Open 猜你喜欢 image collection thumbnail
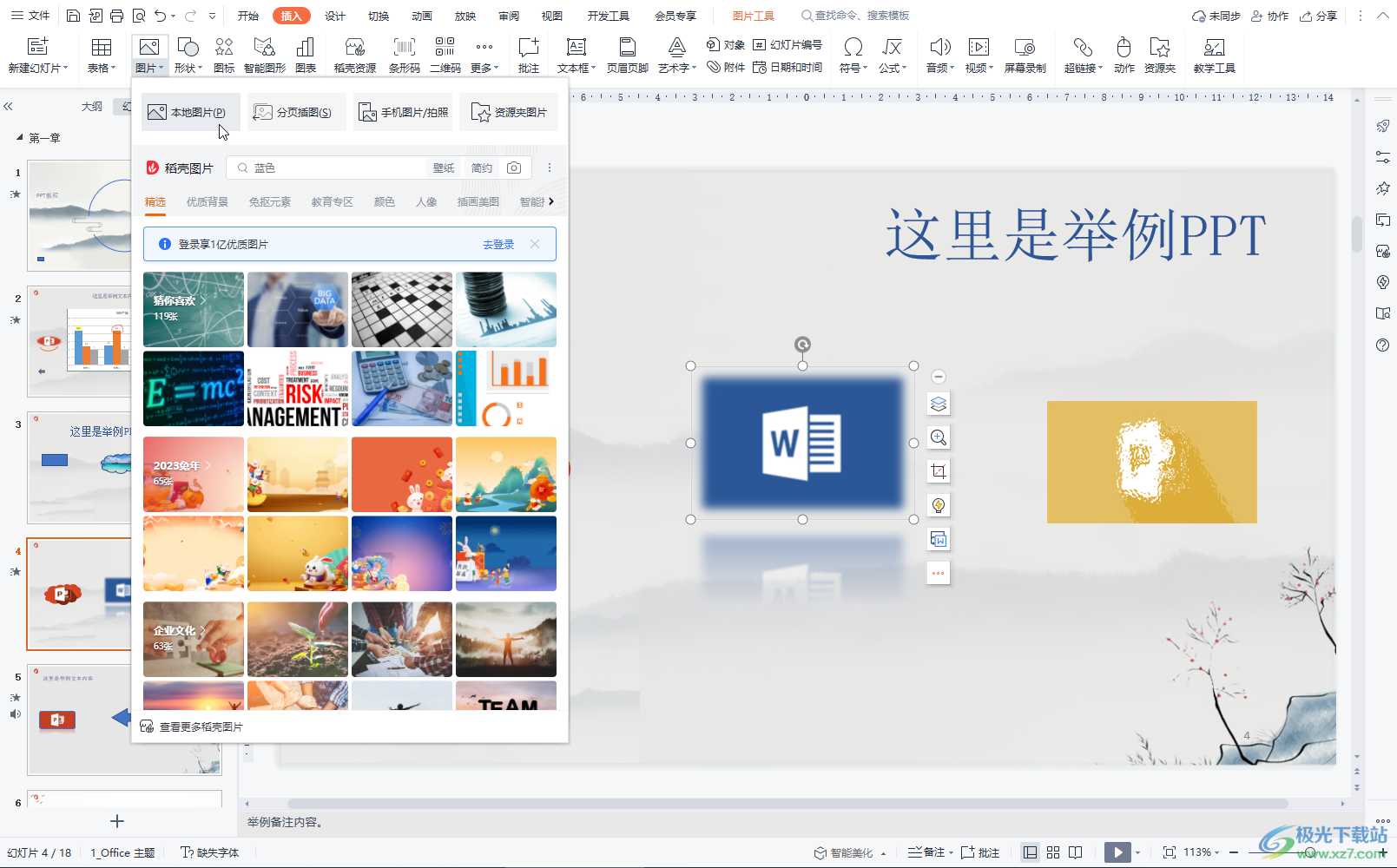The height and width of the screenshot is (868, 1397). pos(194,310)
